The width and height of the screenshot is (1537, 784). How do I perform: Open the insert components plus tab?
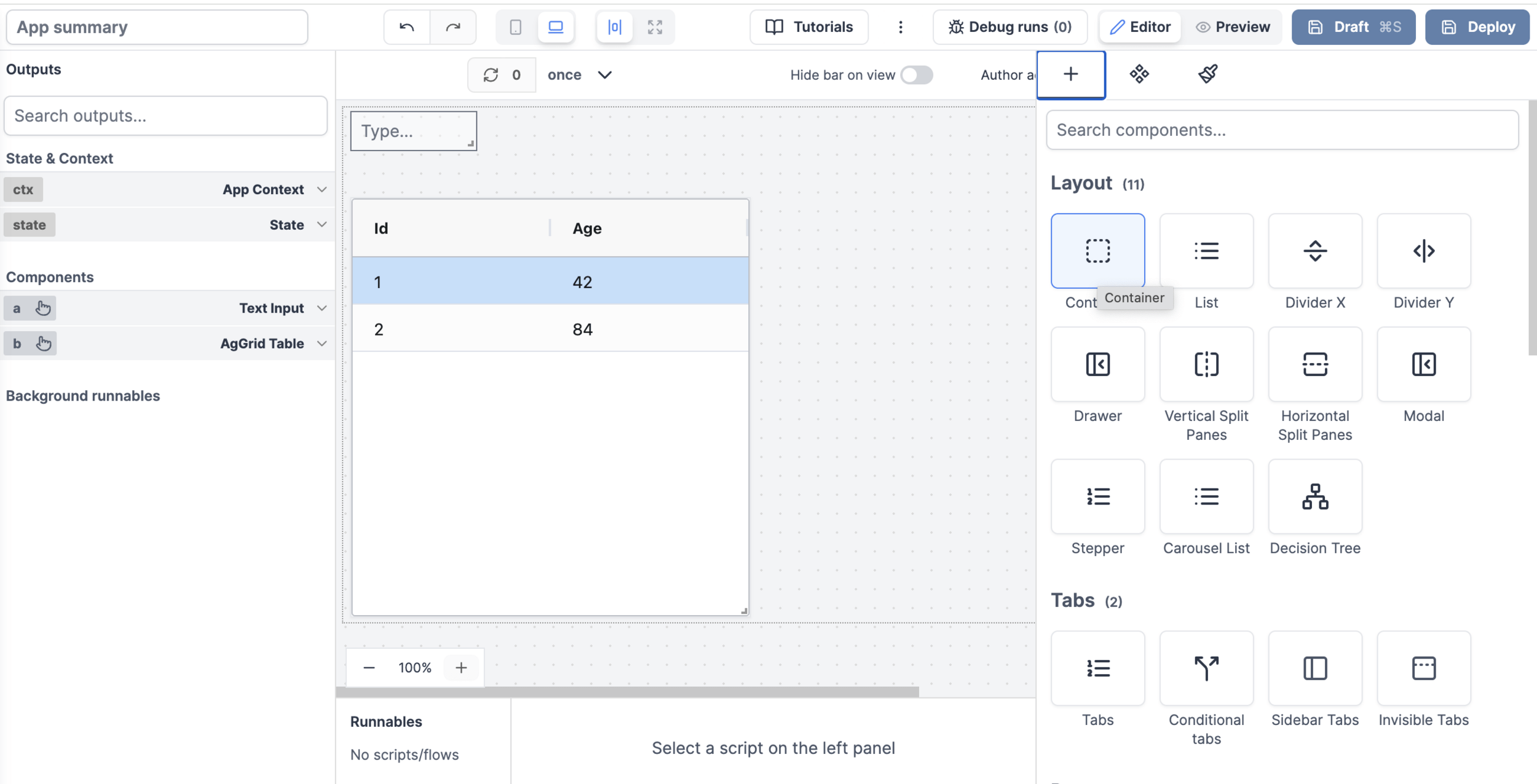pos(1070,74)
